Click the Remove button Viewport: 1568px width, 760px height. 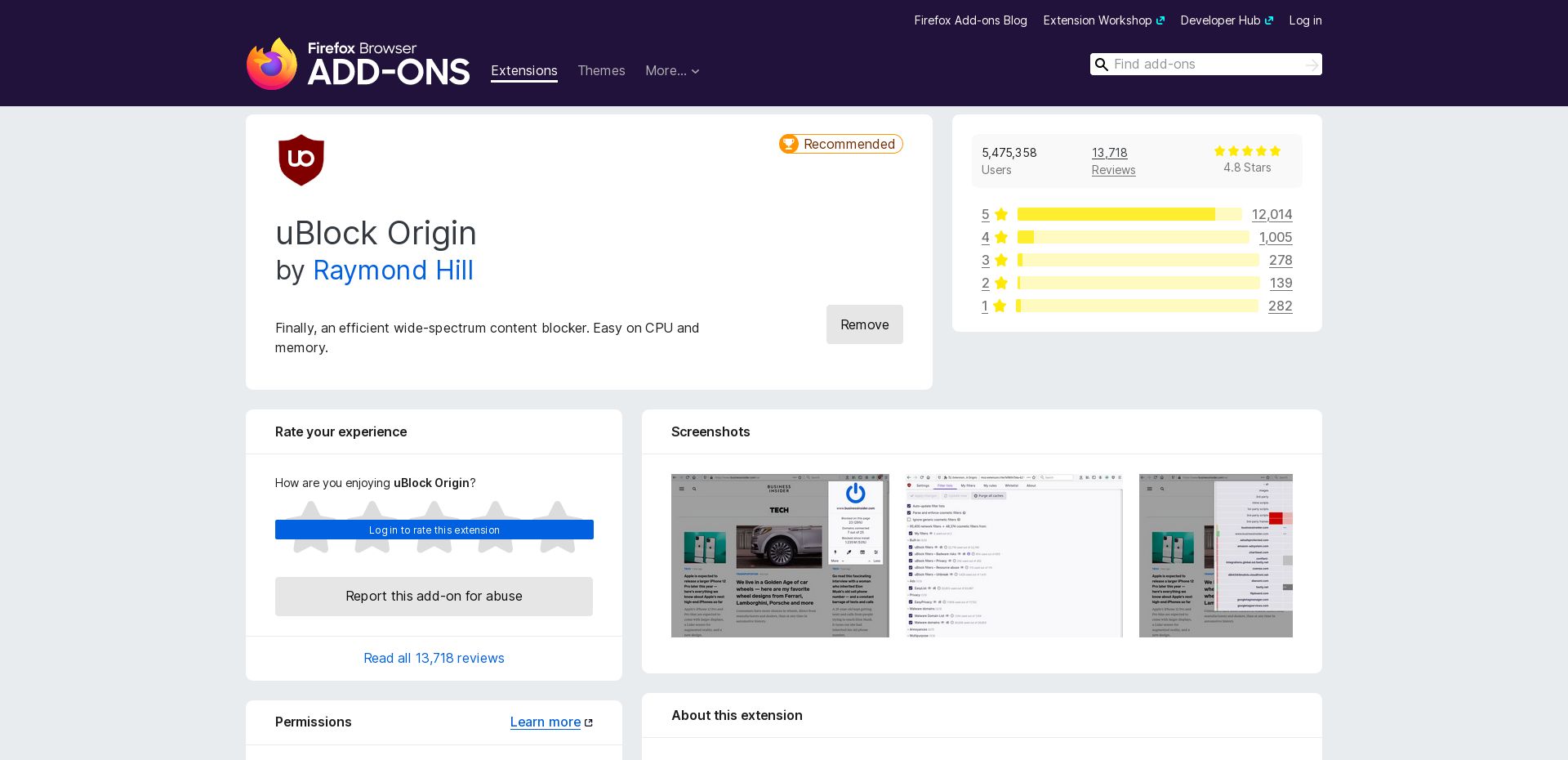pos(865,324)
